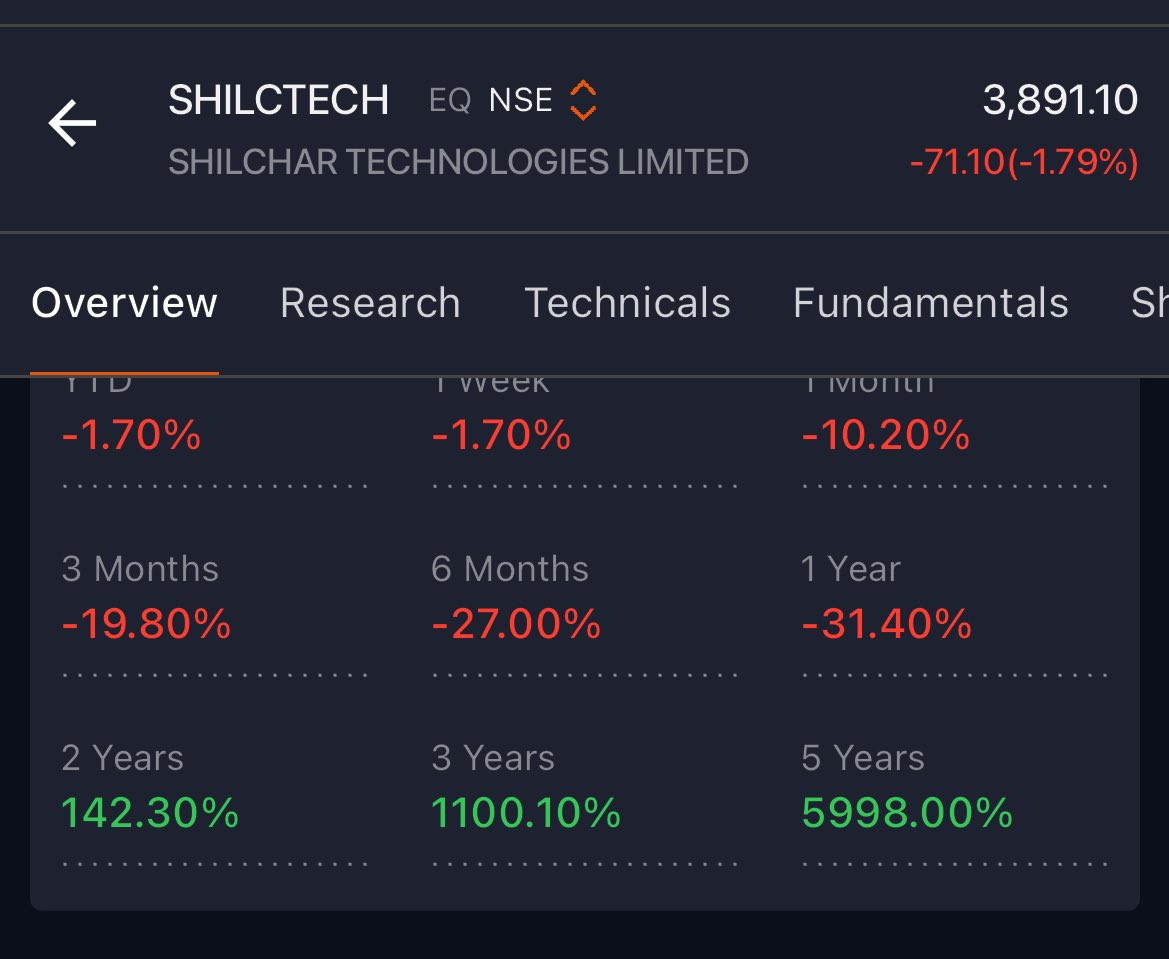Tap the 3 Years return of 1100.10%
Image resolution: width=1169 pixels, height=959 pixels.
click(x=526, y=812)
